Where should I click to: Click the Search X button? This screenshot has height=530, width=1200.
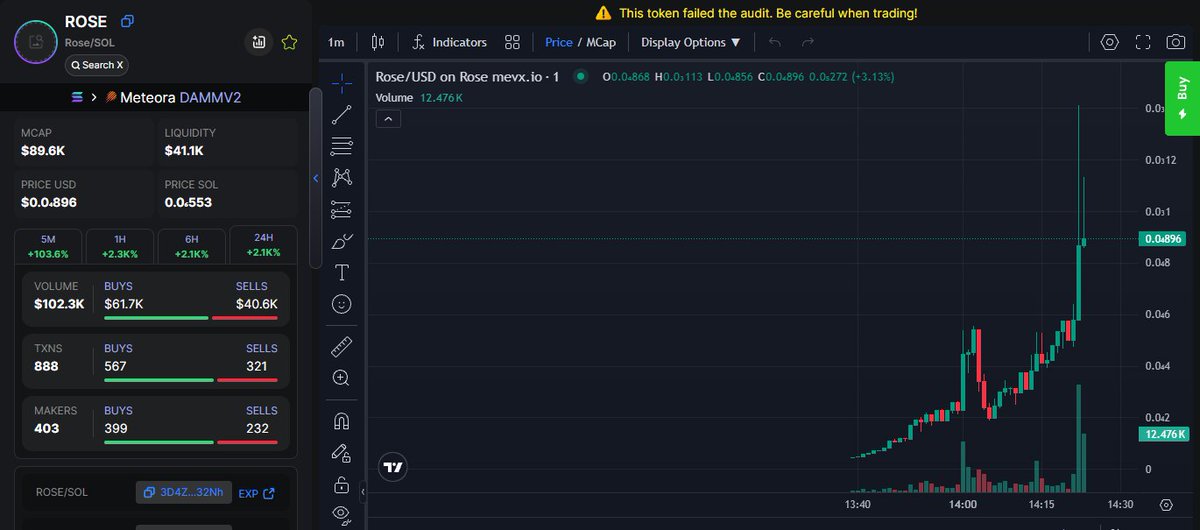pyautogui.click(x=97, y=65)
